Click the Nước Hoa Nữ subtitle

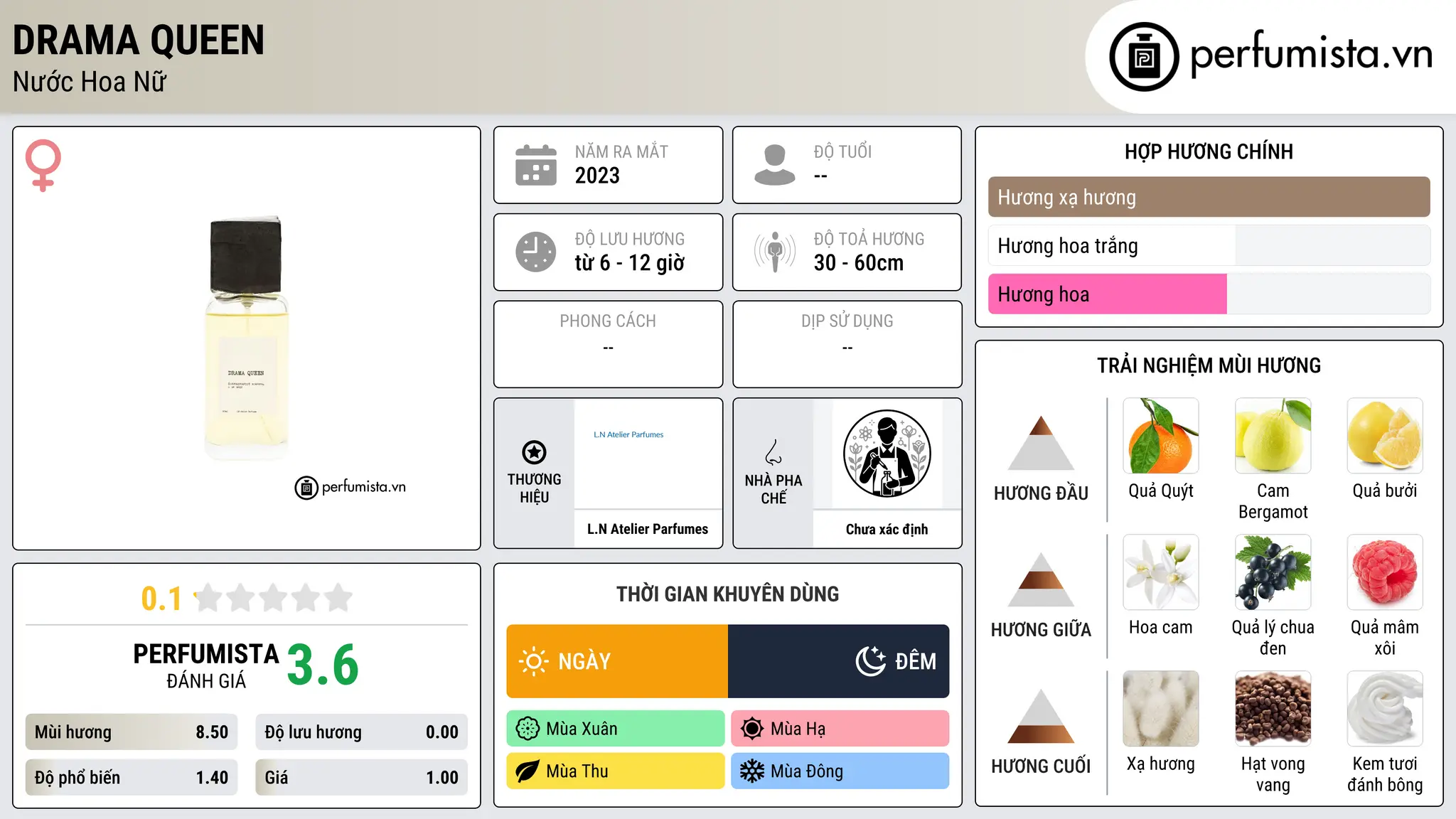click(x=90, y=82)
